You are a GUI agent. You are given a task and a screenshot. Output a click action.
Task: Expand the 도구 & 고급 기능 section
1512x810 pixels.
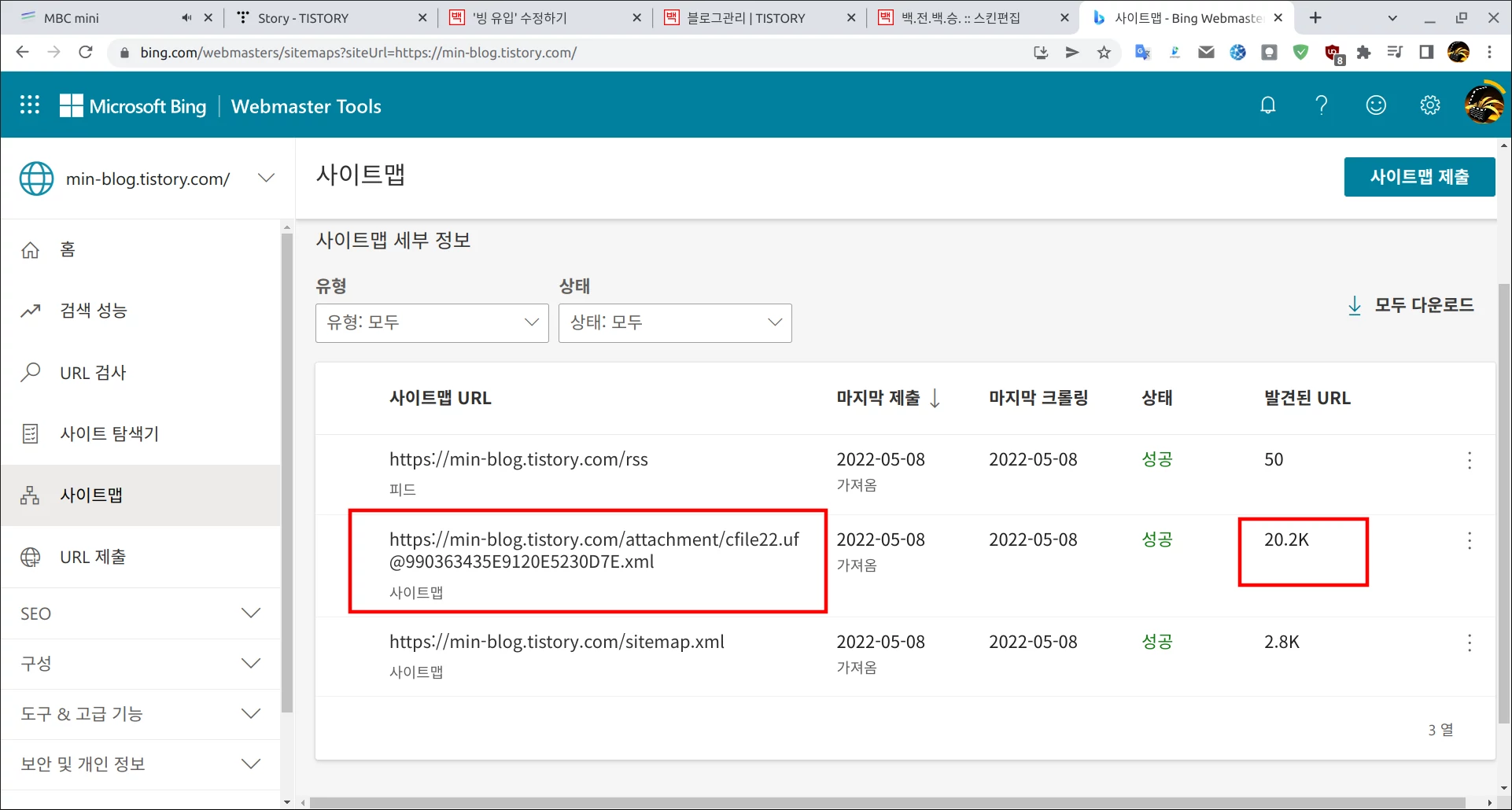pos(140,714)
